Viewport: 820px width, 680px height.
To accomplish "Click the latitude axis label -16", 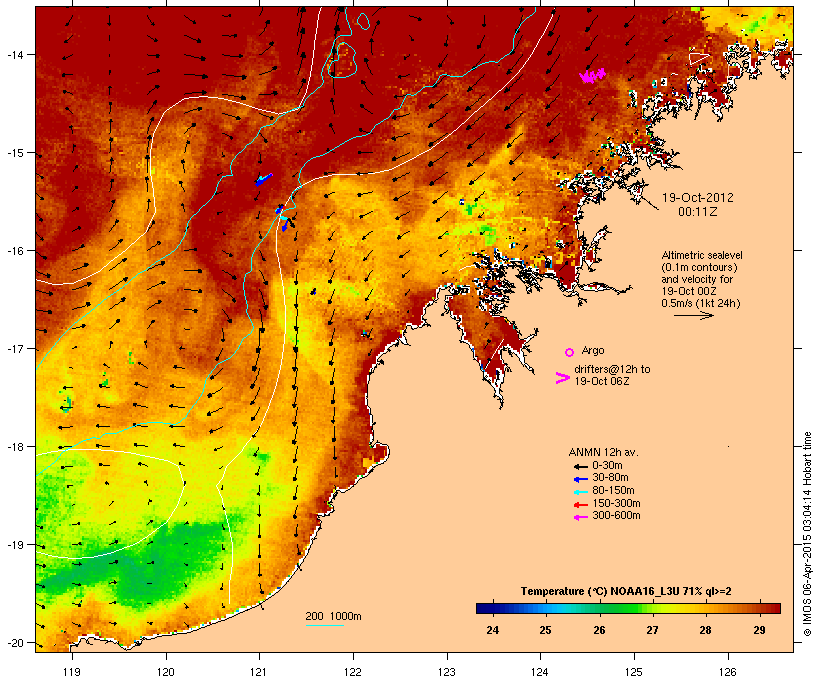I will [15, 251].
